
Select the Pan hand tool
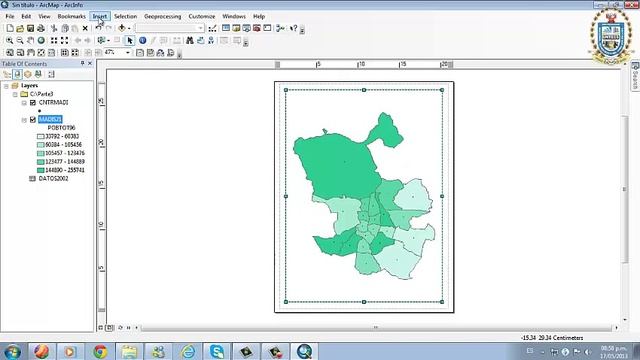(x=31, y=40)
